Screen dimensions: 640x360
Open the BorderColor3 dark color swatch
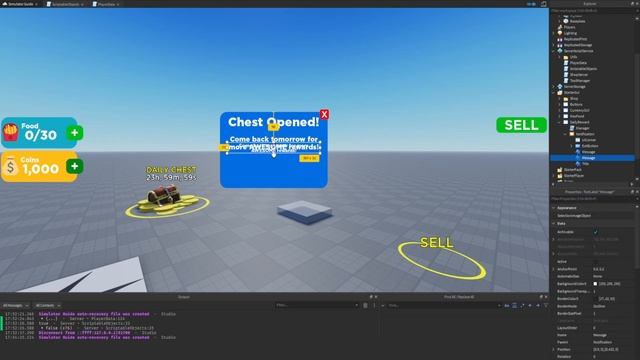[x=596, y=299]
